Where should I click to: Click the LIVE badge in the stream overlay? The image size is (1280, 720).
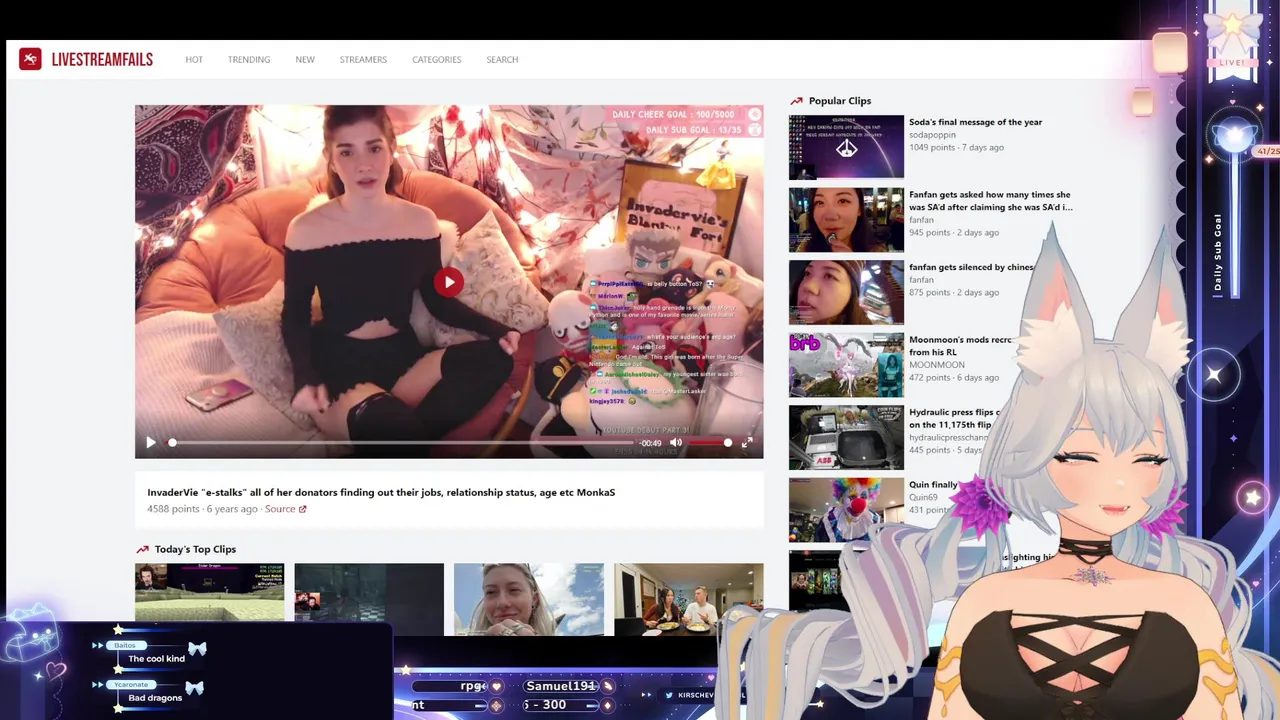coord(1232,62)
